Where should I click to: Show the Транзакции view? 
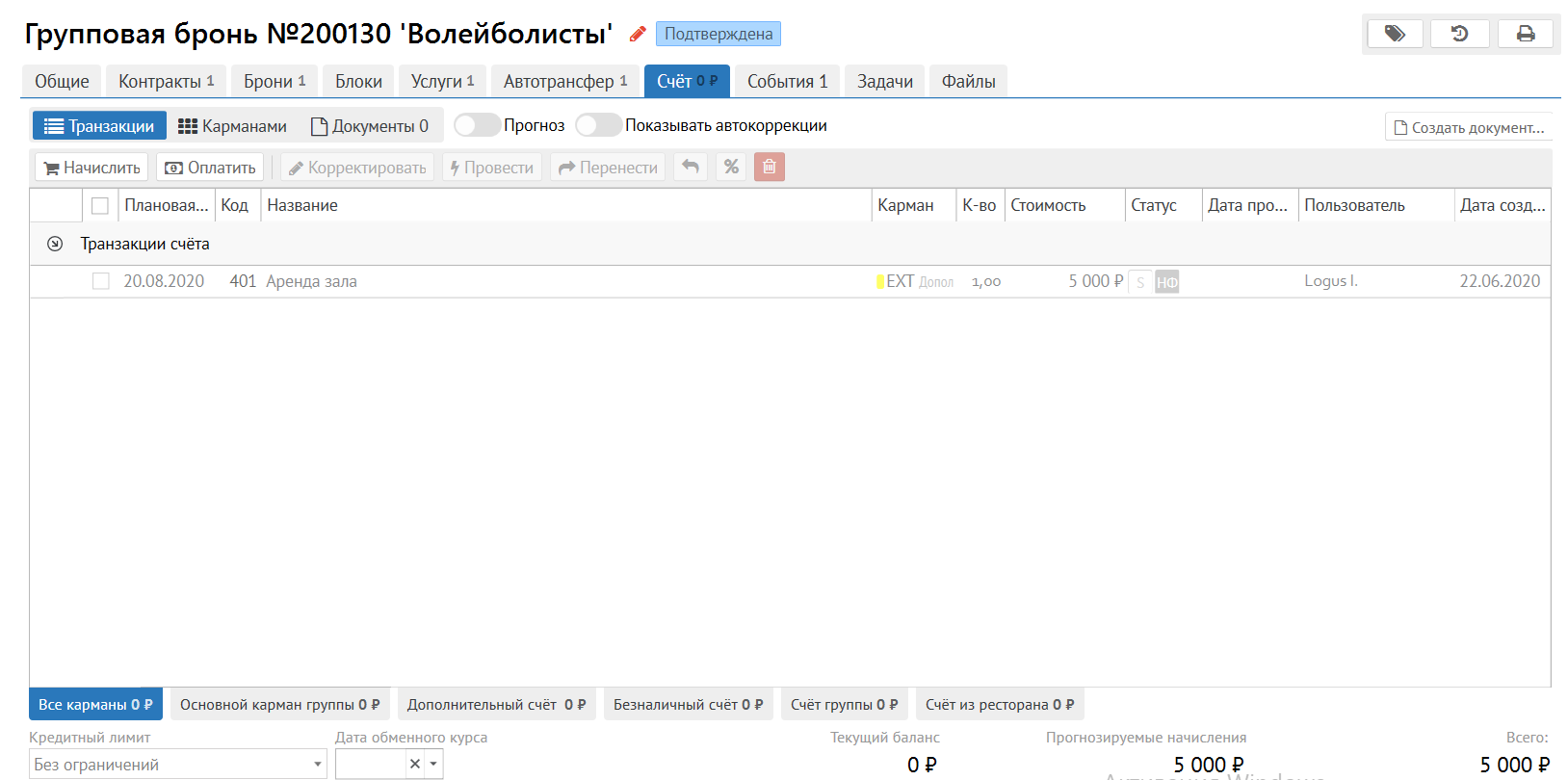[x=99, y=125]
